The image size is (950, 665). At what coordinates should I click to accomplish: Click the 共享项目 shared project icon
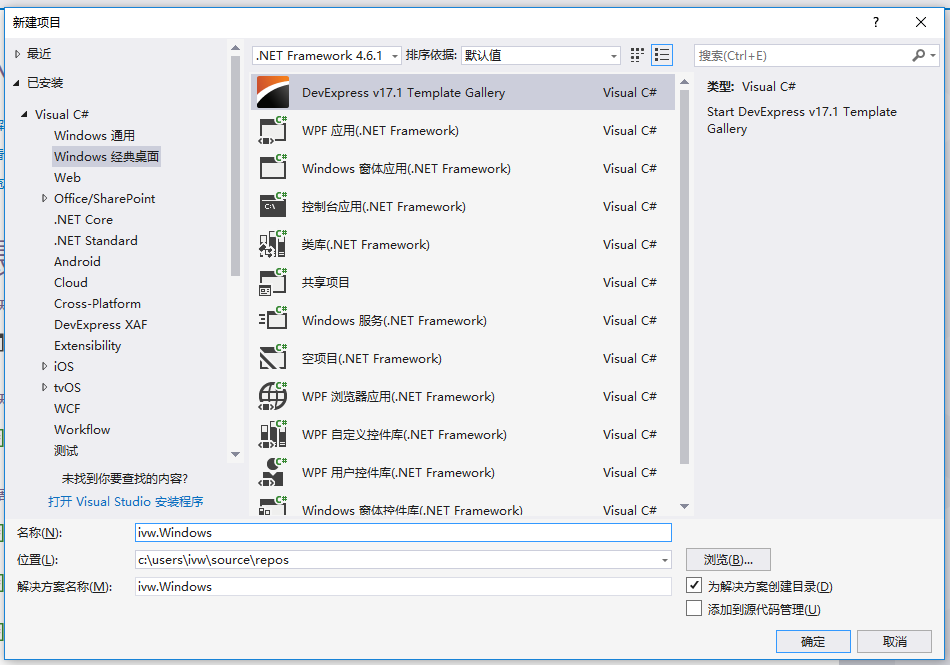click(x=273, y=282)
